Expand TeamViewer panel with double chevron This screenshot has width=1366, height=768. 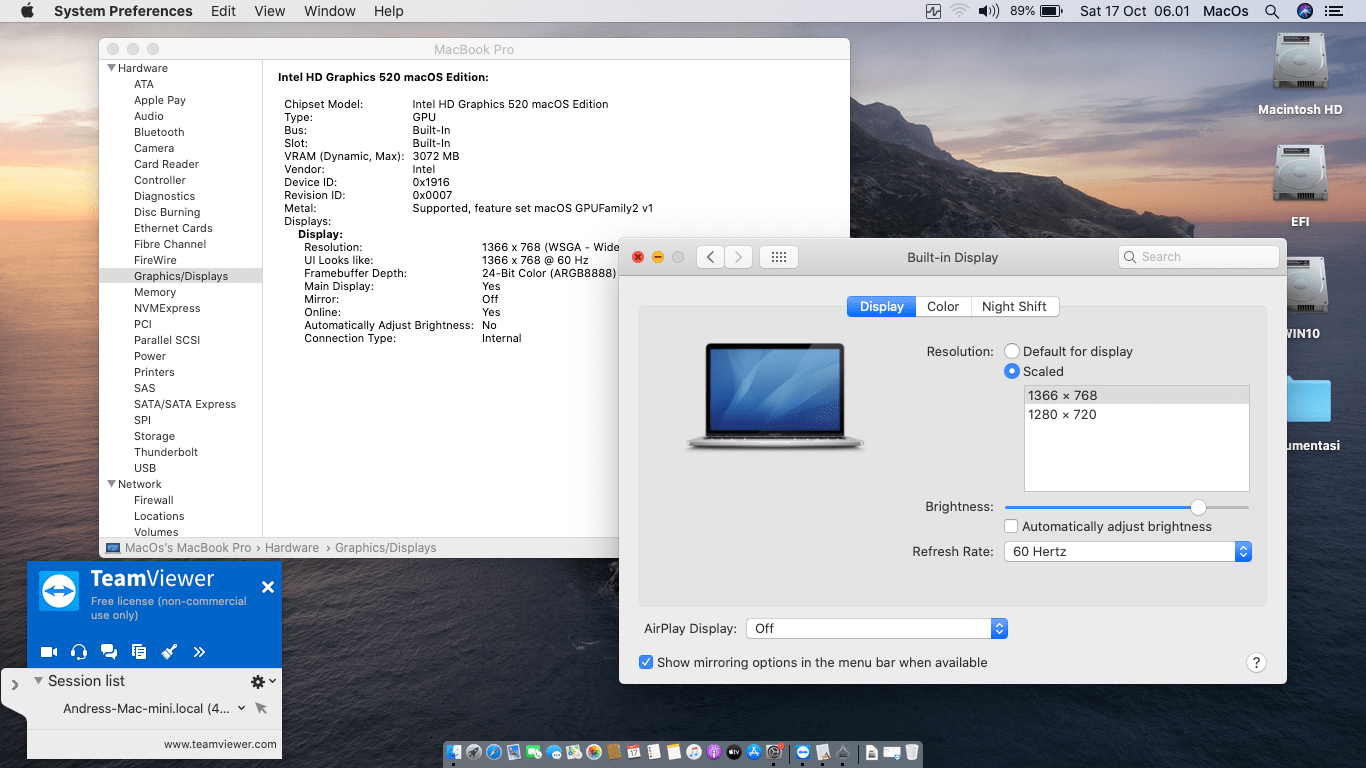199,652
